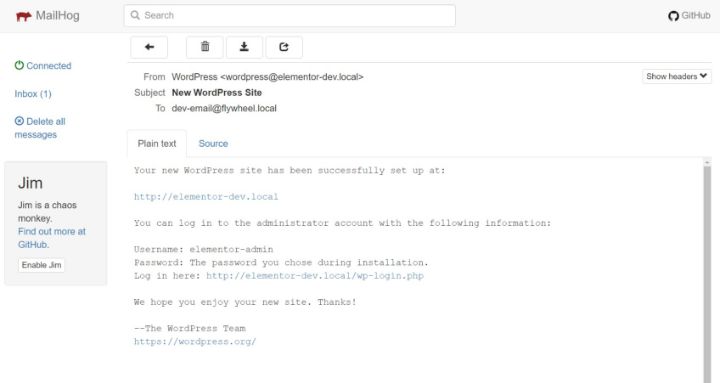Open the wp-login.php login link

(315, 276)
